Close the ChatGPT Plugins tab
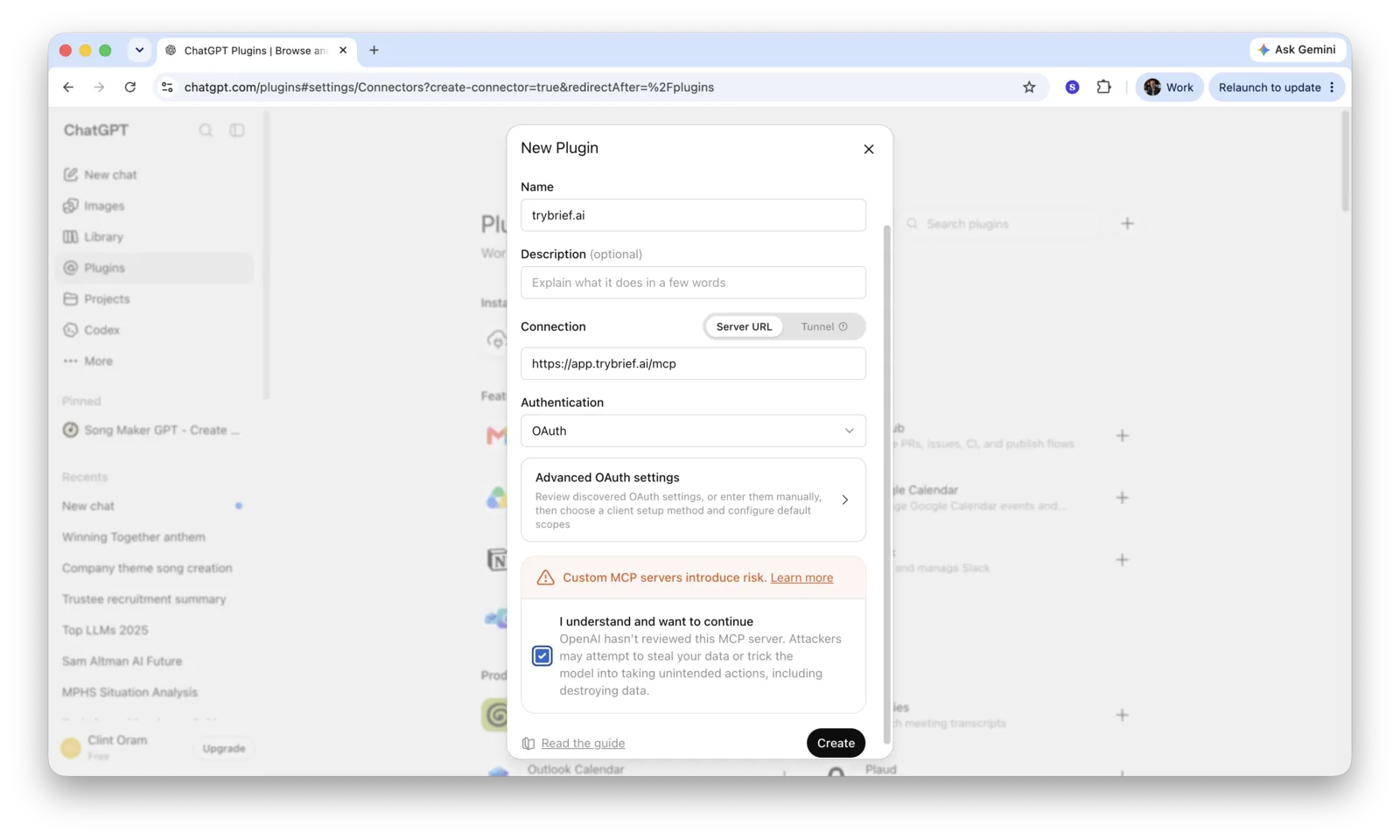1400x840 pixels. tap(343, 51)
